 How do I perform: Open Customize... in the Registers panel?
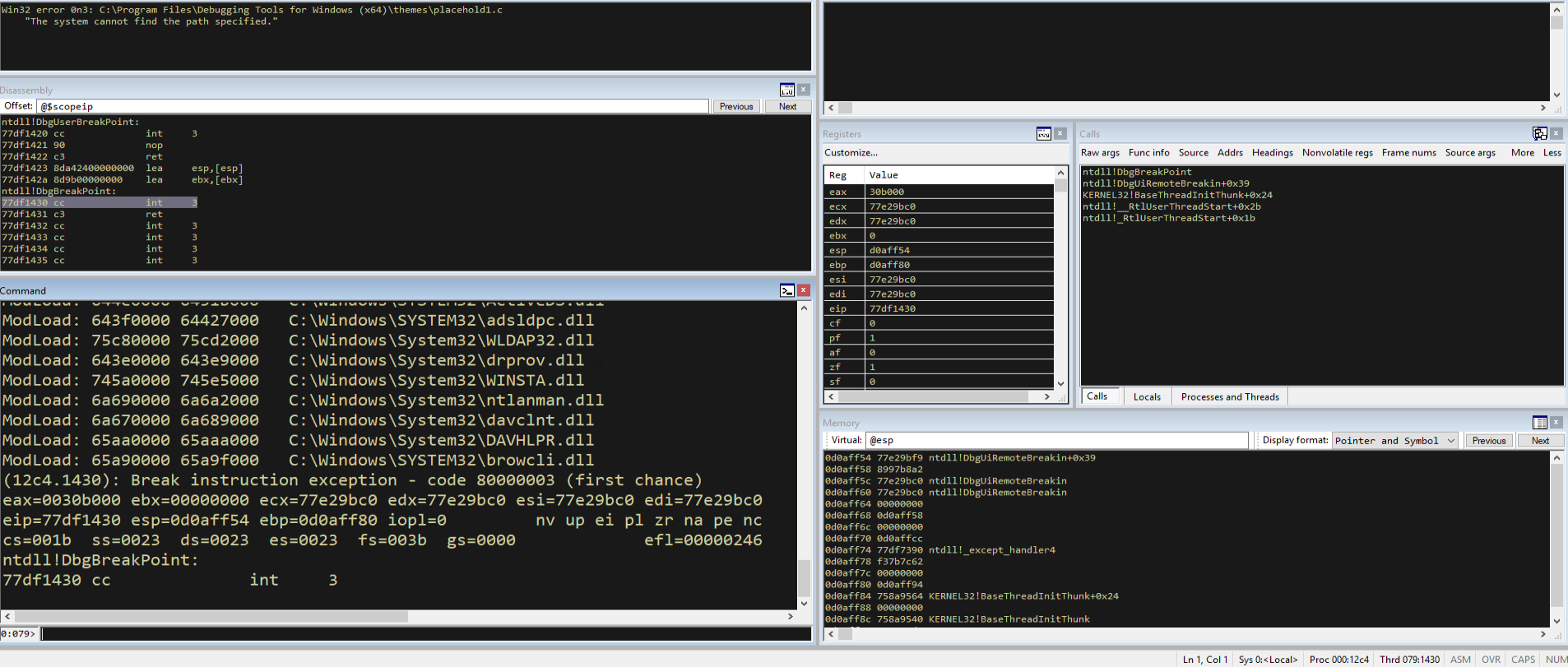[851, 152]
